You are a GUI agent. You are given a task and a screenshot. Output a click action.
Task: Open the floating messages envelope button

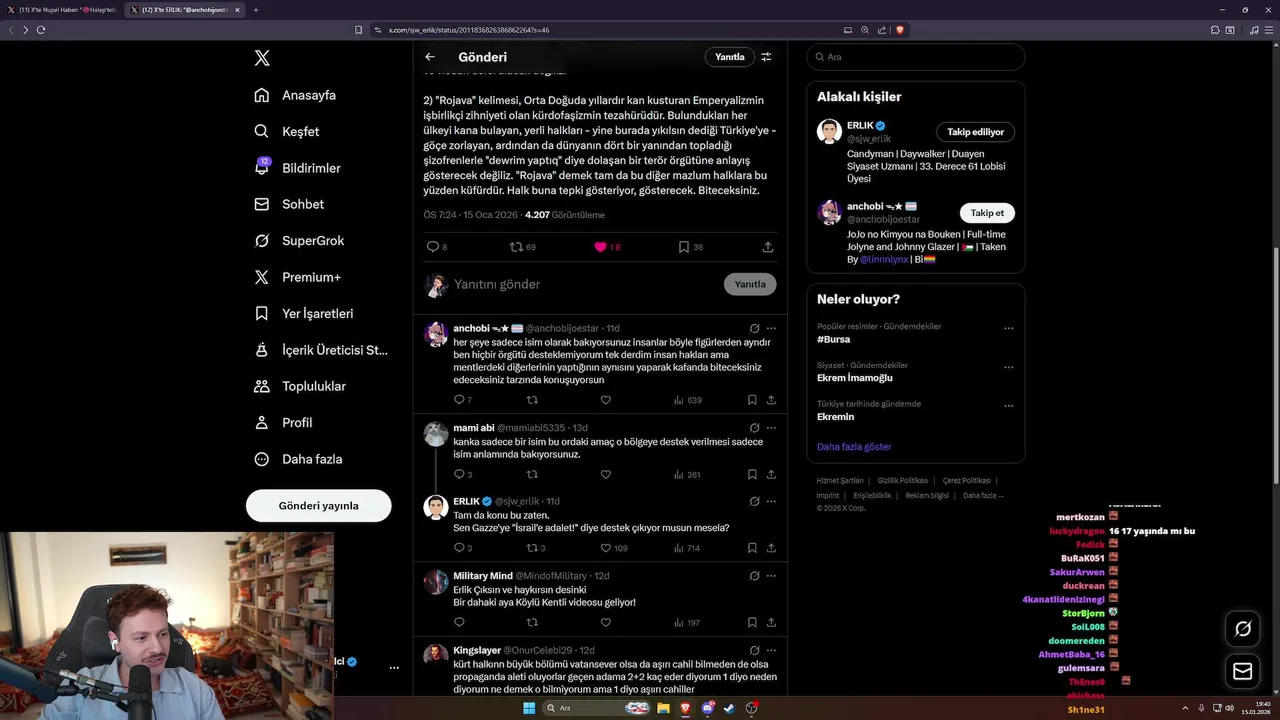point(1243,672)
